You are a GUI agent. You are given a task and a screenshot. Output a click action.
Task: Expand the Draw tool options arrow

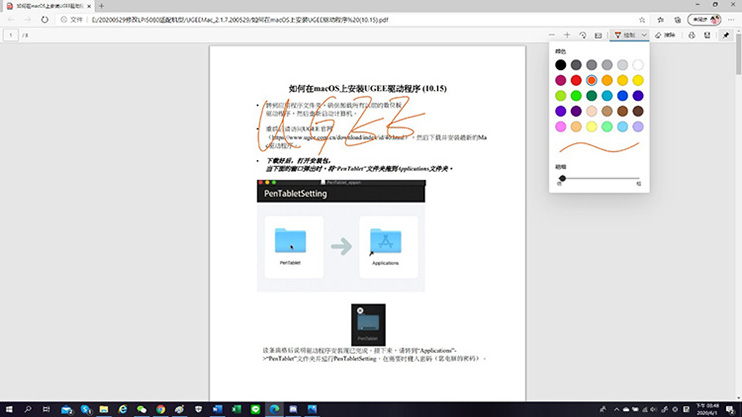[x=644, y=35]
